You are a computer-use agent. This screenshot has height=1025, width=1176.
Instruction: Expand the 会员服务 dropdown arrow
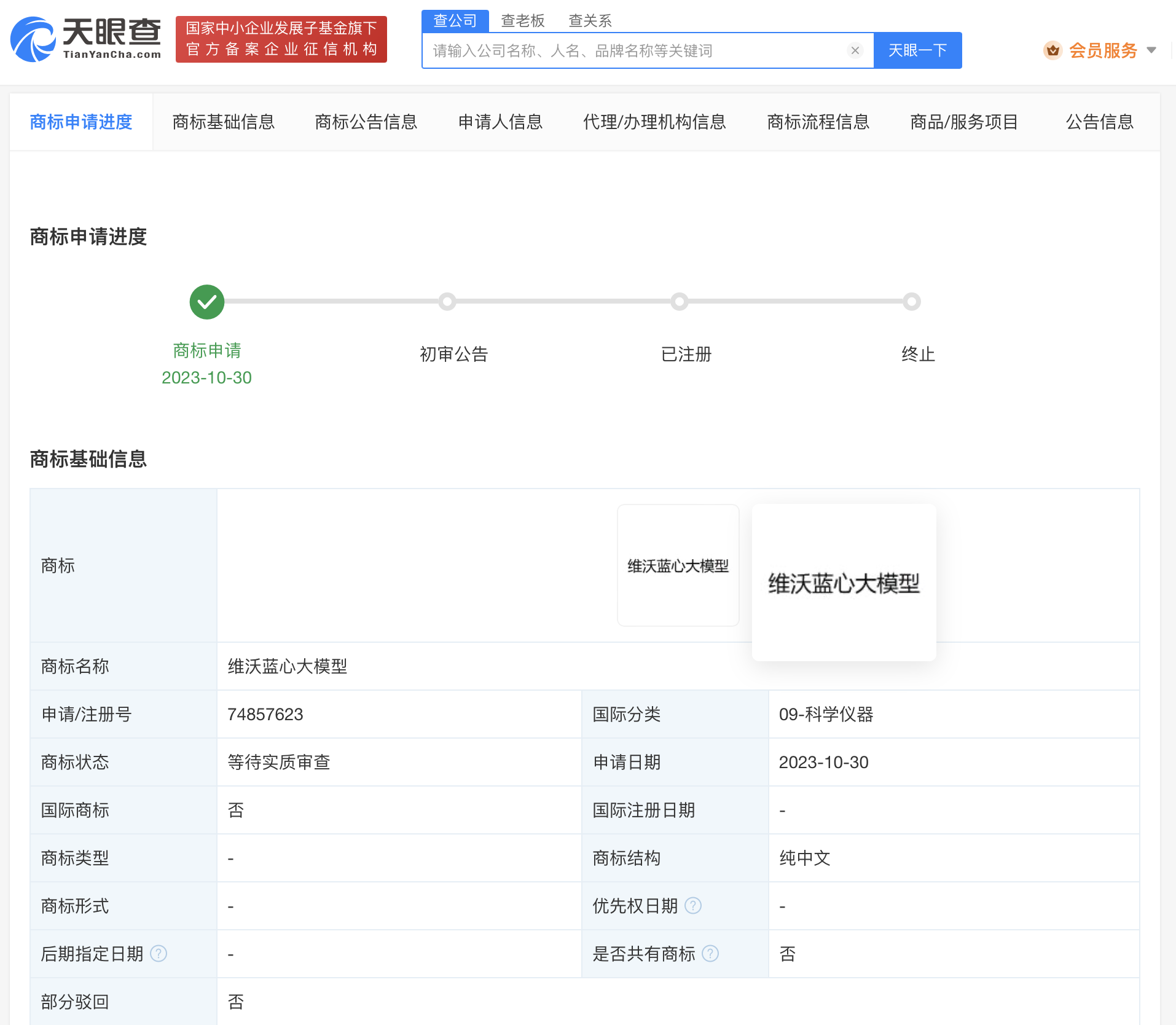pos(1151,50)
